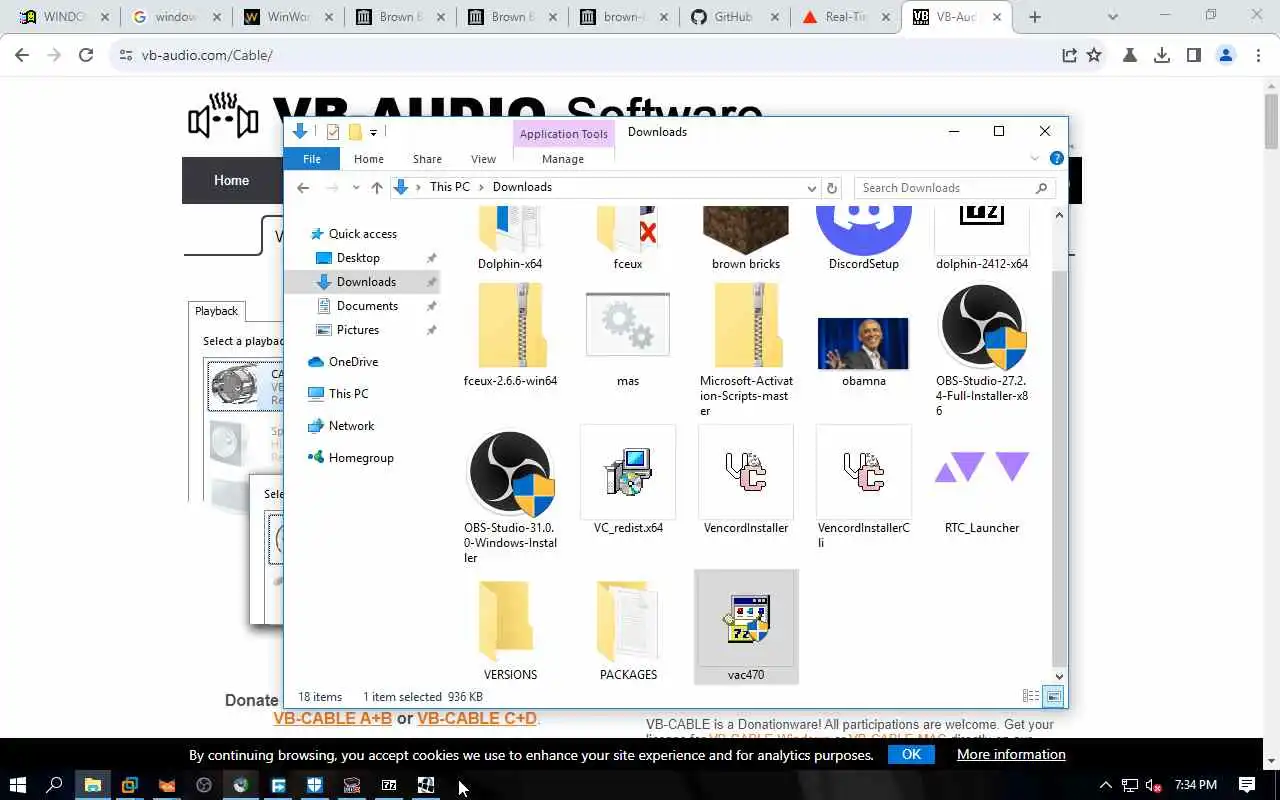Image resolution: width=1280 pixels, height=800 pixels.
Task: Click the Home button on VB-Audio site
Action: tap(231, 180)
